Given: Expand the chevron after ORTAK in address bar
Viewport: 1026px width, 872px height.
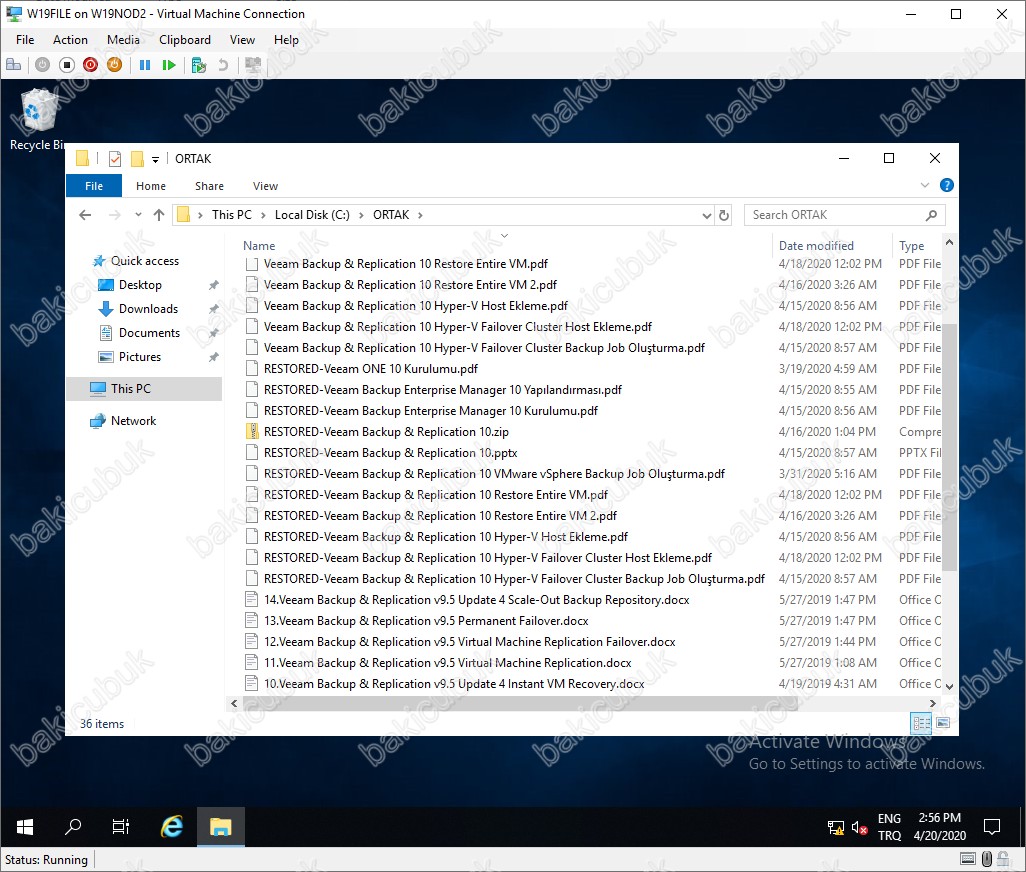Looking at the screenshot, I should coord(420,215).
